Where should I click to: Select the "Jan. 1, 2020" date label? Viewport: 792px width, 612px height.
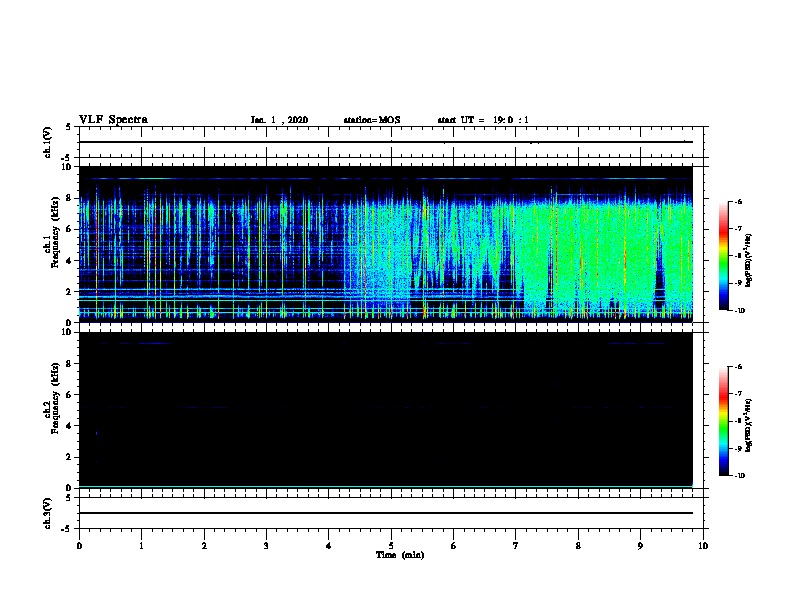coord(279,120)
